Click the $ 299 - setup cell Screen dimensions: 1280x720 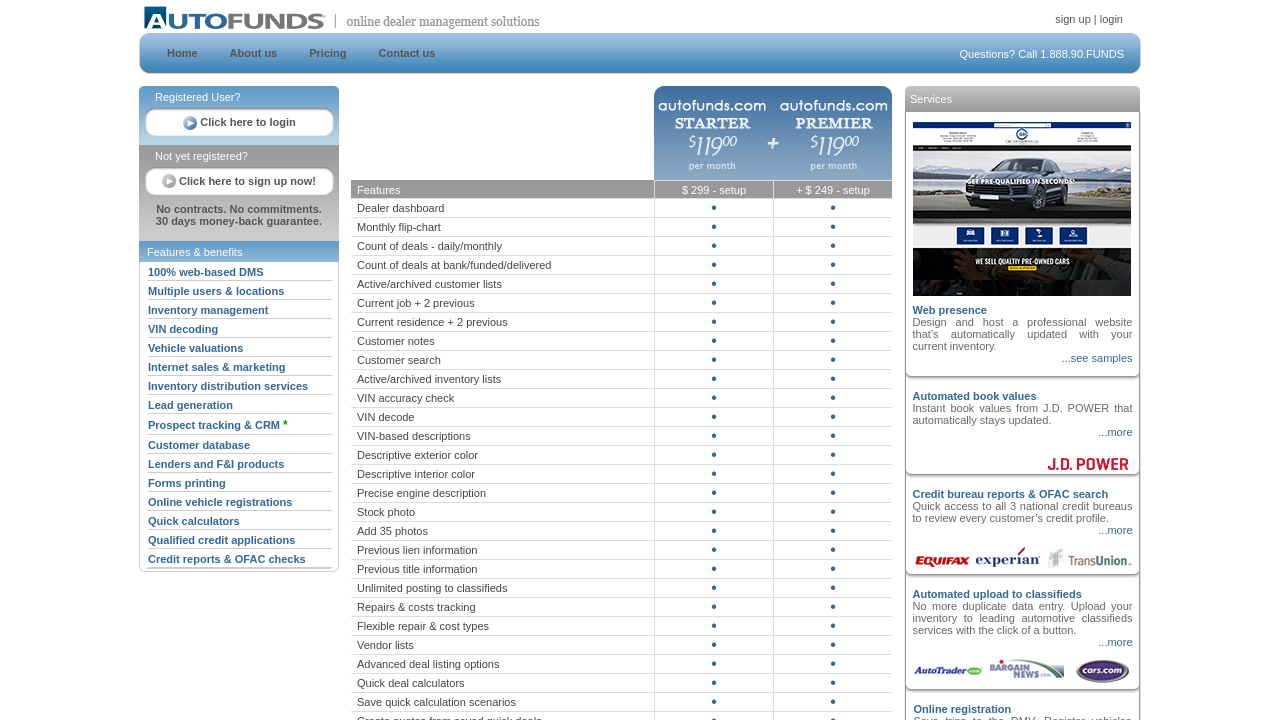coord(714,190)
